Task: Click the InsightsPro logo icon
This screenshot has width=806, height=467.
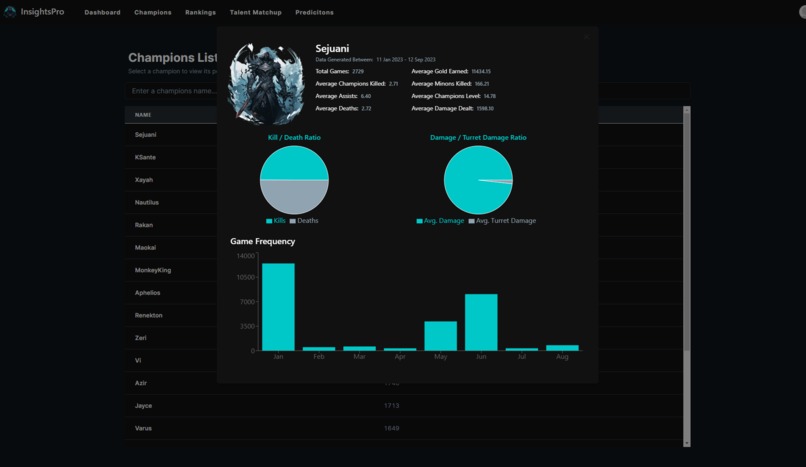Action: point(10,12)
